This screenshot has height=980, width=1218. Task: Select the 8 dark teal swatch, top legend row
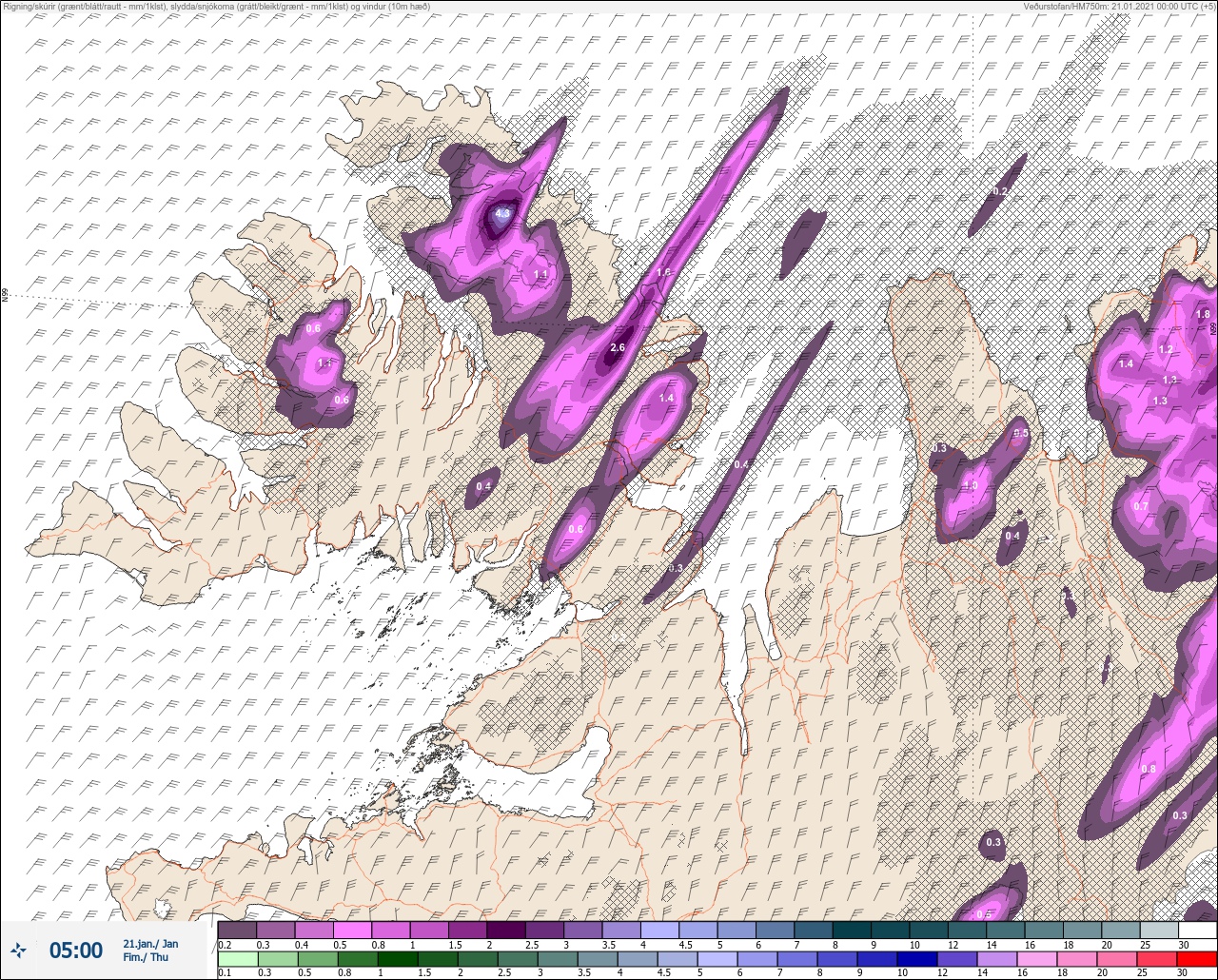pyautogui.click(x=851, y=929)
